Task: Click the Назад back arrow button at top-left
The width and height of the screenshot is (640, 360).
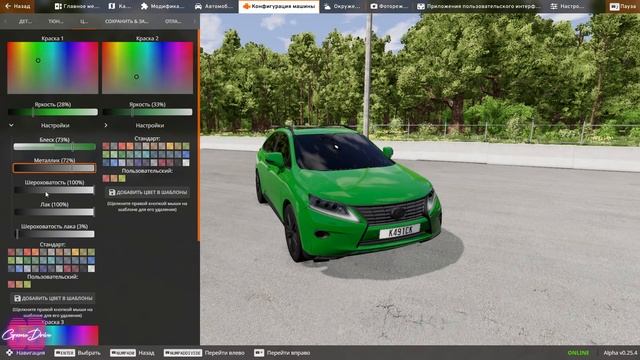Action: click(x=18, y=6)
